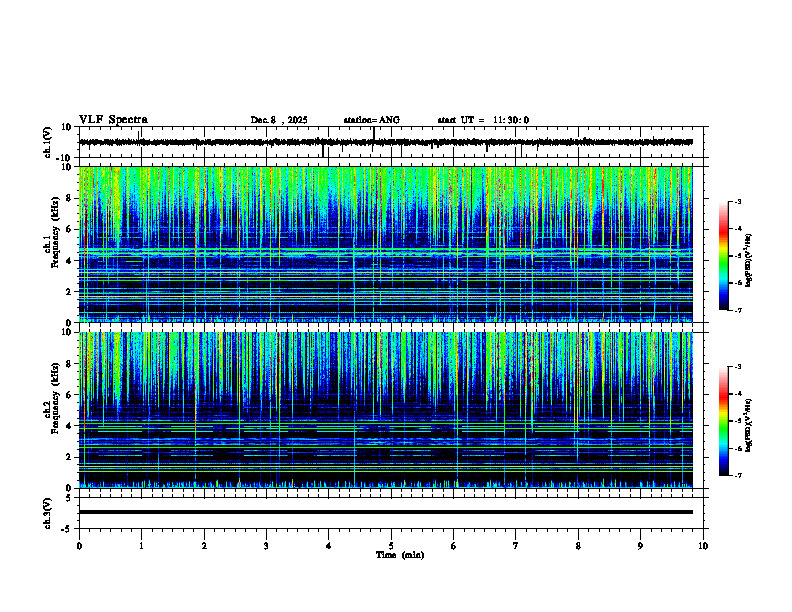Click the "7" tick label on the Time axis
Screen dimensions: 792x612
point(516,546)
